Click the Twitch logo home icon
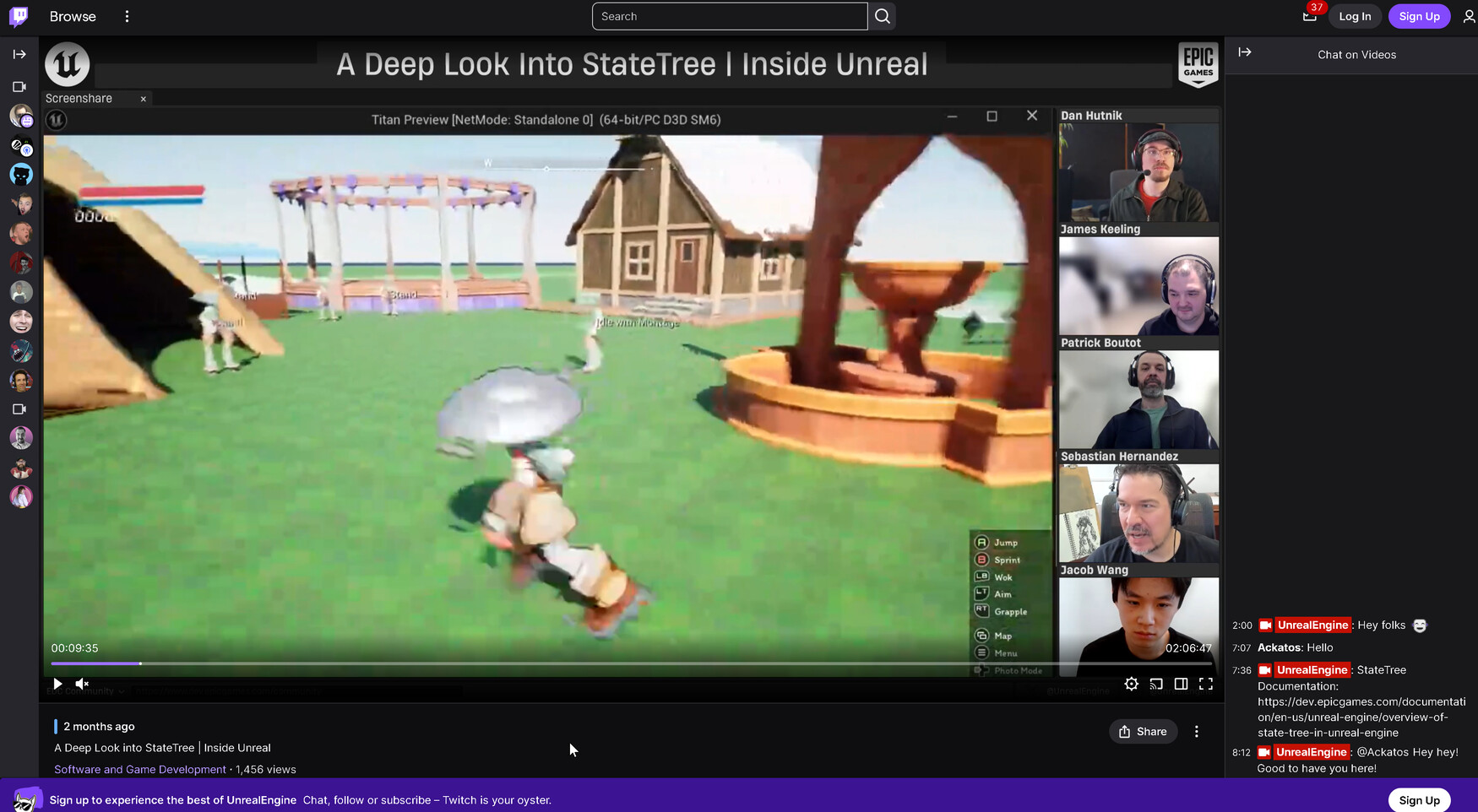This screenshot has width=1478, height=812. (19, 16)
